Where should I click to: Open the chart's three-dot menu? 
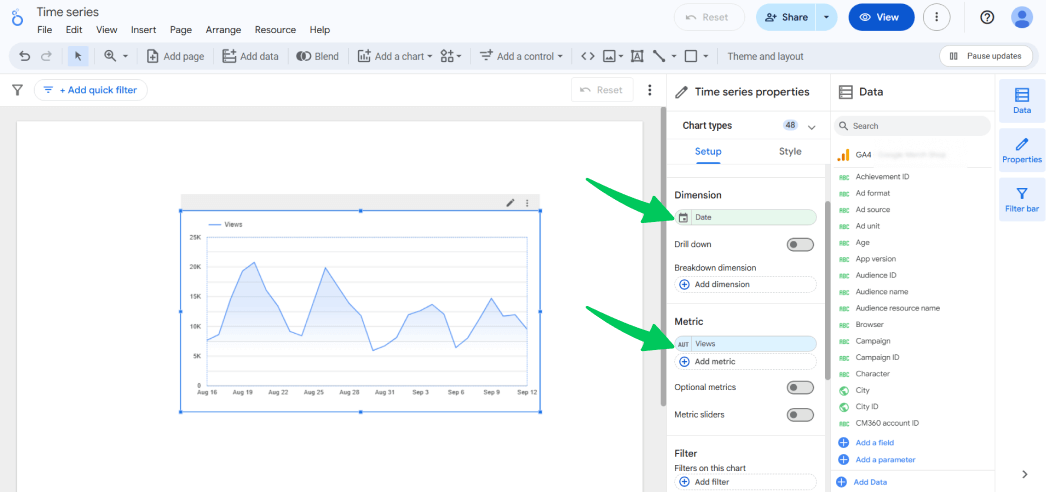[x=528, y=203]
